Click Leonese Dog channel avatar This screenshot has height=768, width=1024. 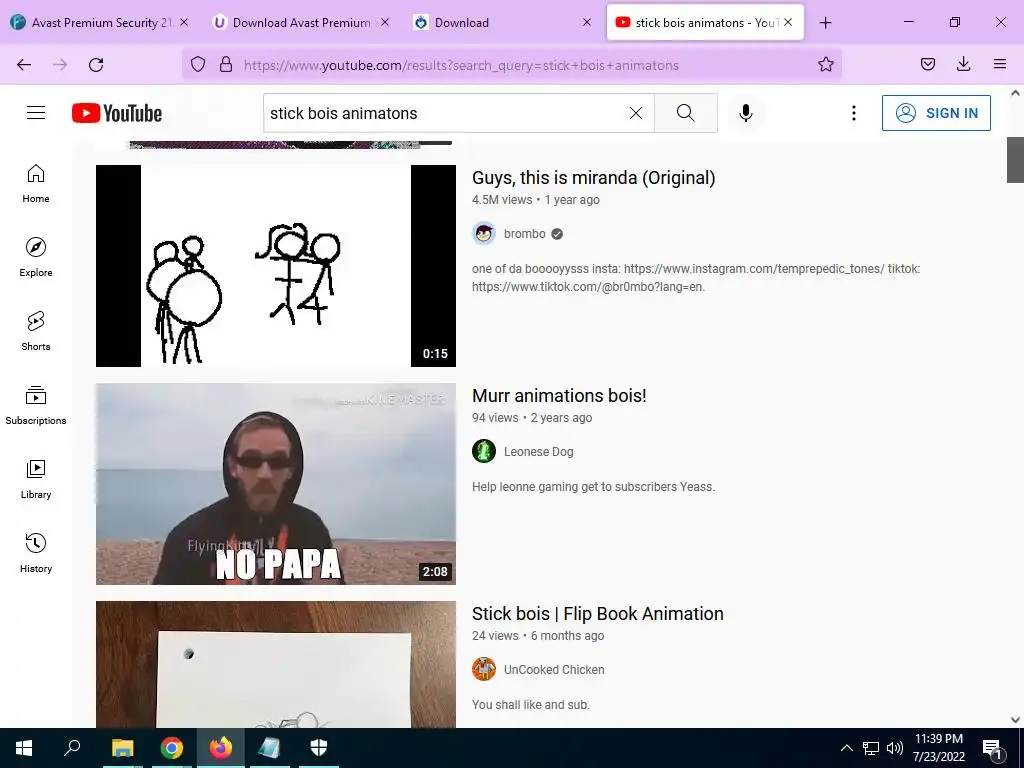coord(484,451)
